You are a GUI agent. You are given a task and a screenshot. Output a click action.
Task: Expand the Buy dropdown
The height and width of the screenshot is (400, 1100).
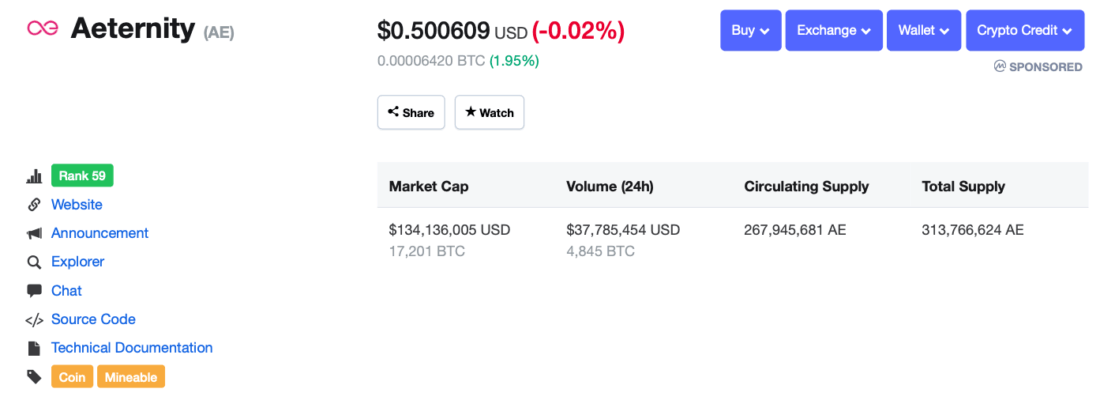point(750,31)
